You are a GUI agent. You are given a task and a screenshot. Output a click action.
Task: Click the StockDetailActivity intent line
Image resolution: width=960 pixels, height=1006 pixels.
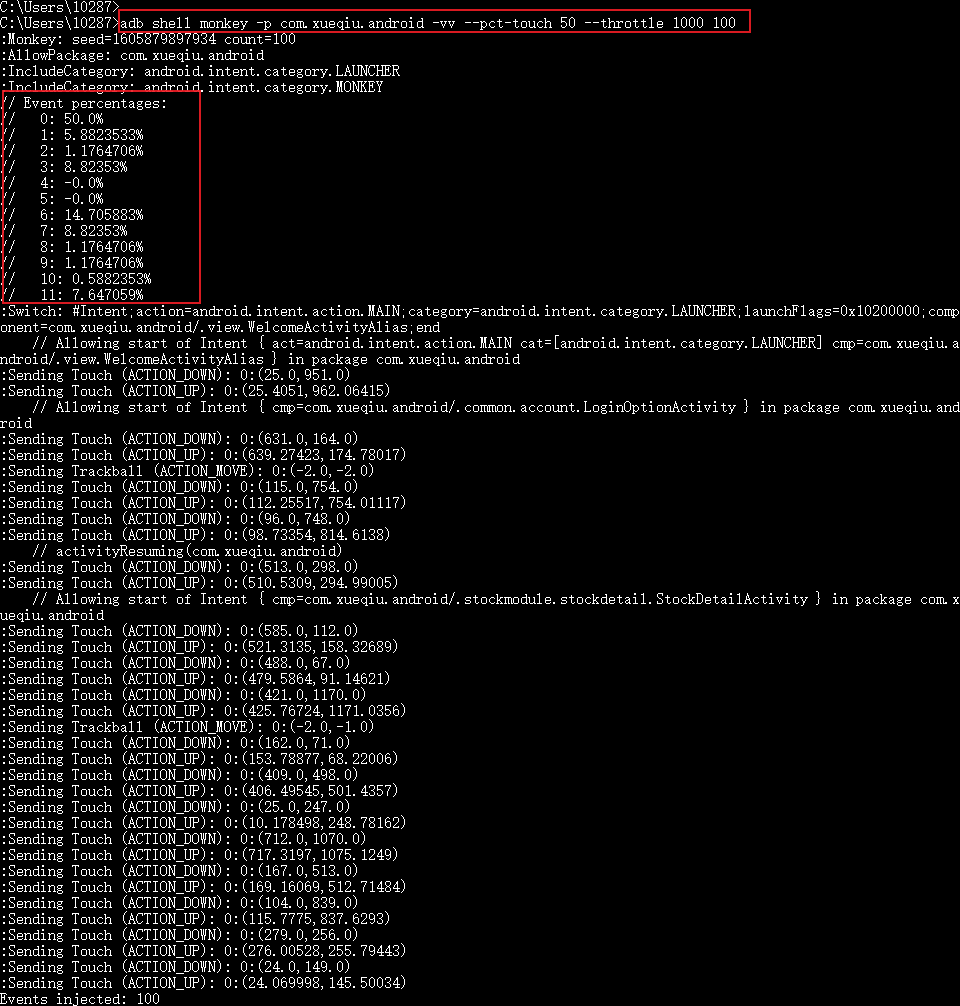(480, 607)
